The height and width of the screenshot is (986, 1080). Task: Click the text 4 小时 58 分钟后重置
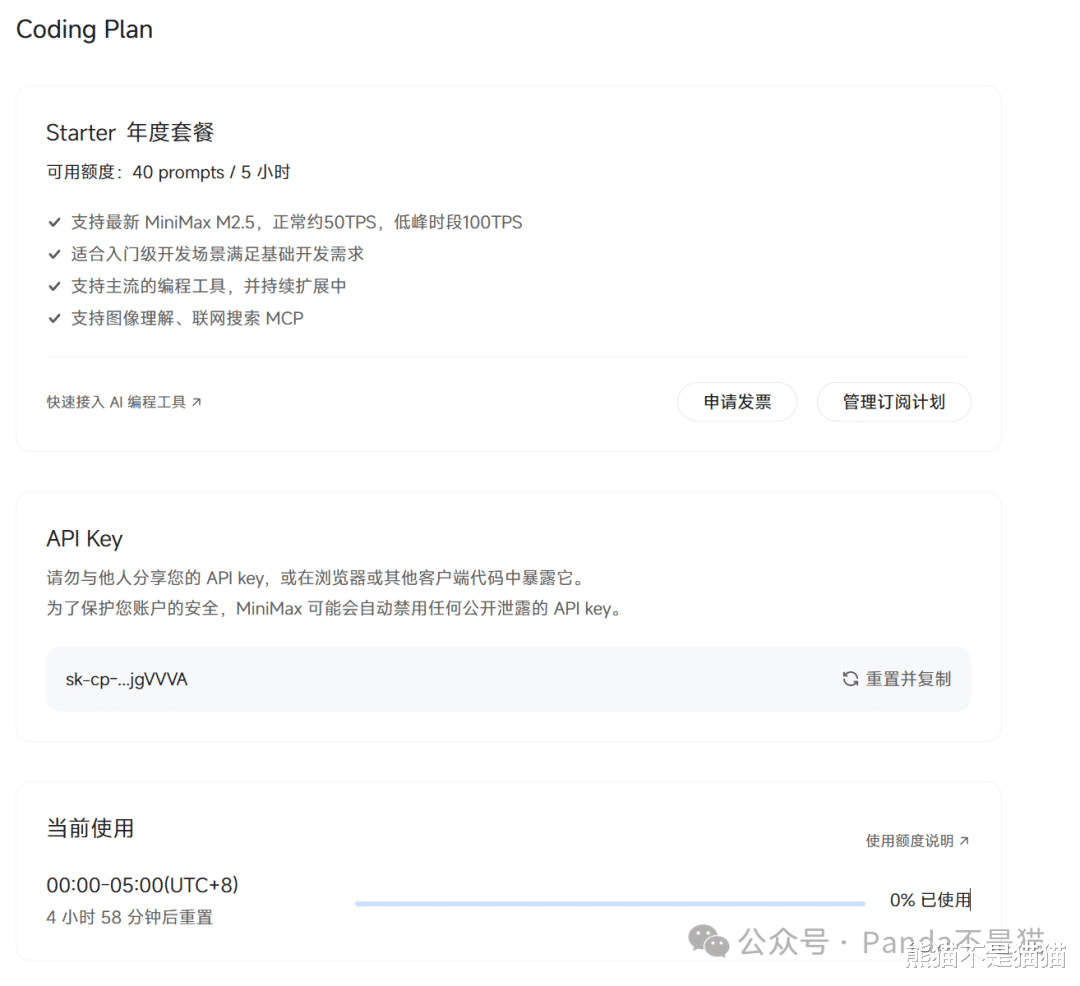pyautogui.click(x=129, y=917)
